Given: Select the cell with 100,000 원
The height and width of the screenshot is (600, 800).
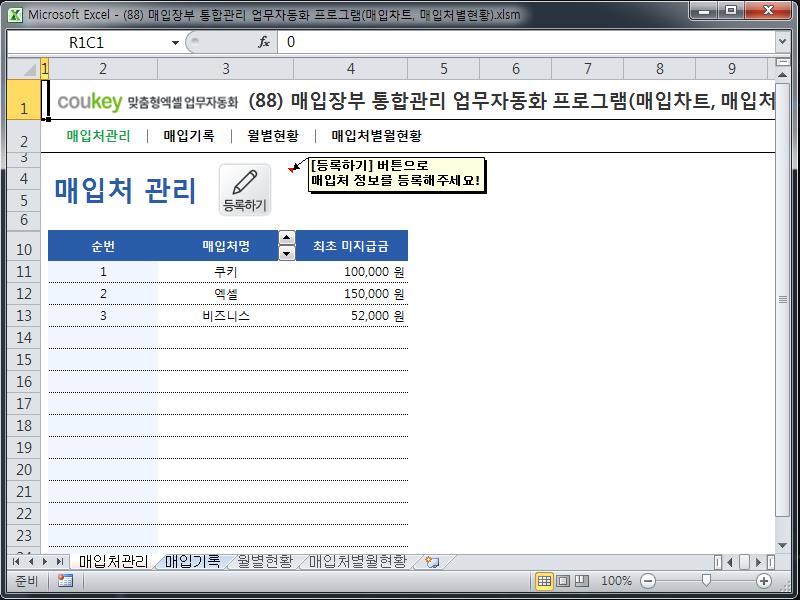Looking at the screenshot, I should pyautogui.click(x=351, y=272).
